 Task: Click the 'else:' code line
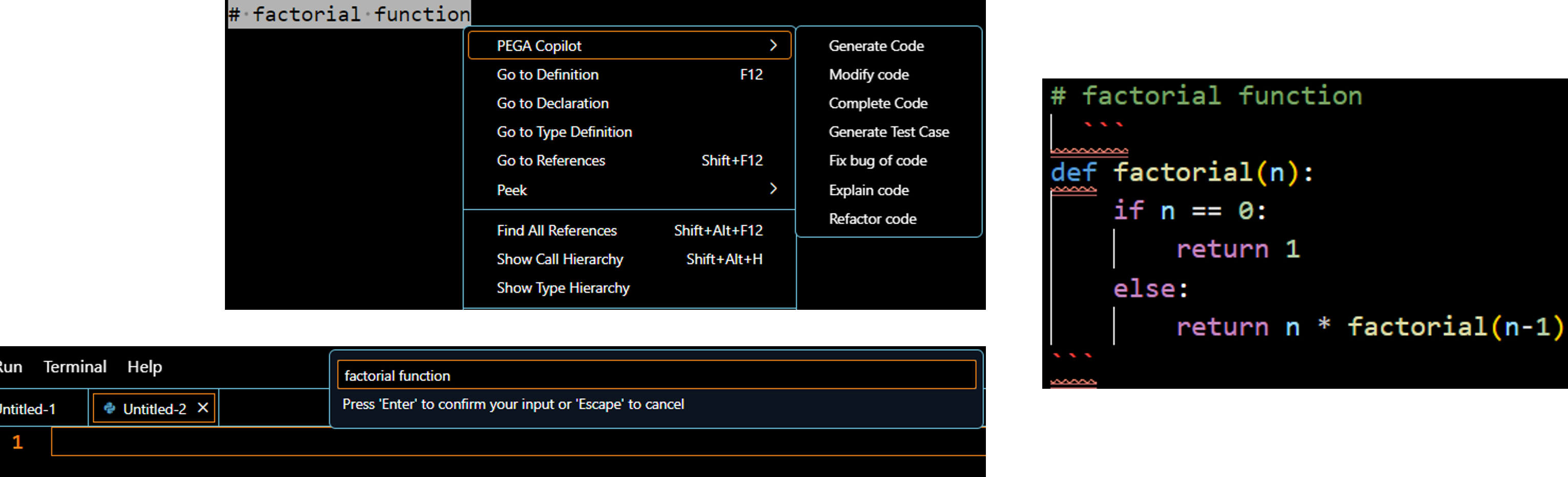click(x=1150, y=288)
